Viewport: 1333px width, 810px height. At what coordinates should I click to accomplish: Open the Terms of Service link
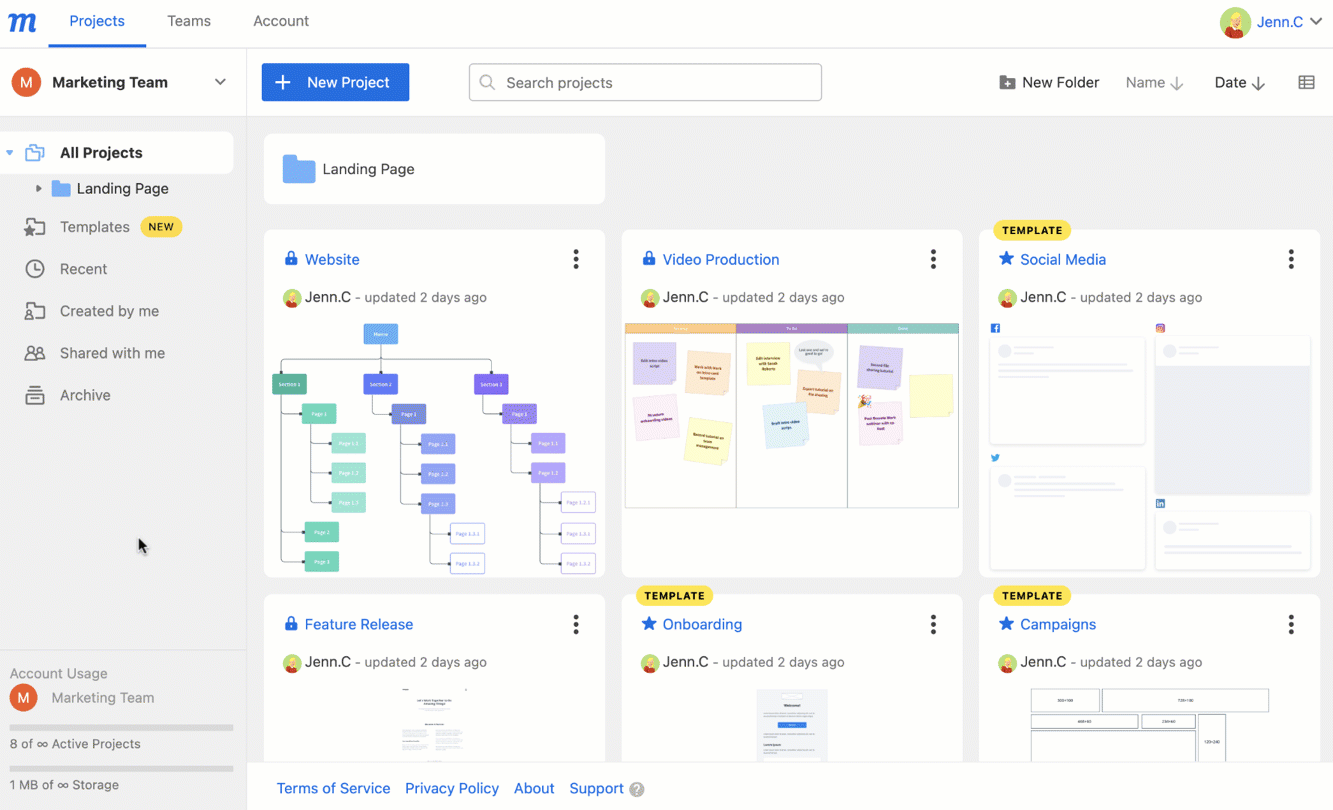point(333,789)
